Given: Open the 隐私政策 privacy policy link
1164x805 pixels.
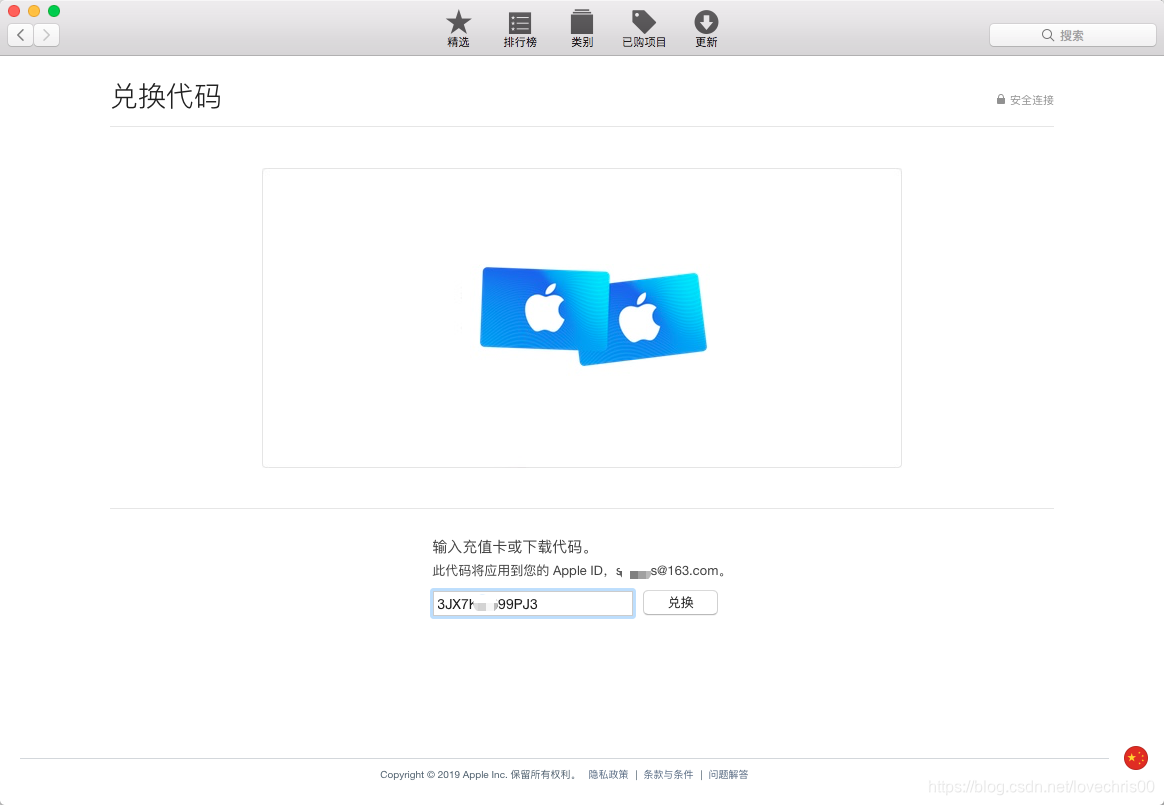Looking at the screenshot, I should [608, 774].
